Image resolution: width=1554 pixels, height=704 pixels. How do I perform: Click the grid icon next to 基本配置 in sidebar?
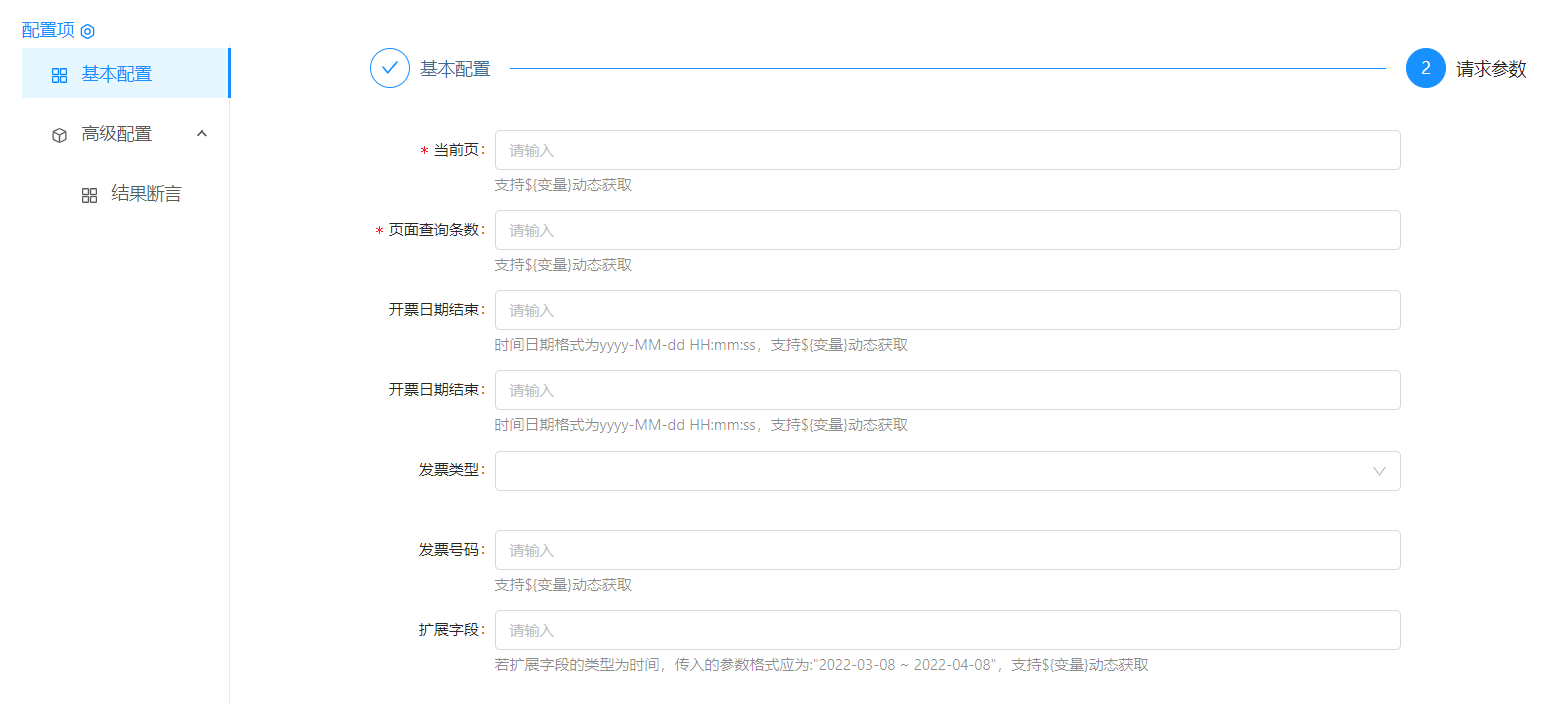click(59, 75)
